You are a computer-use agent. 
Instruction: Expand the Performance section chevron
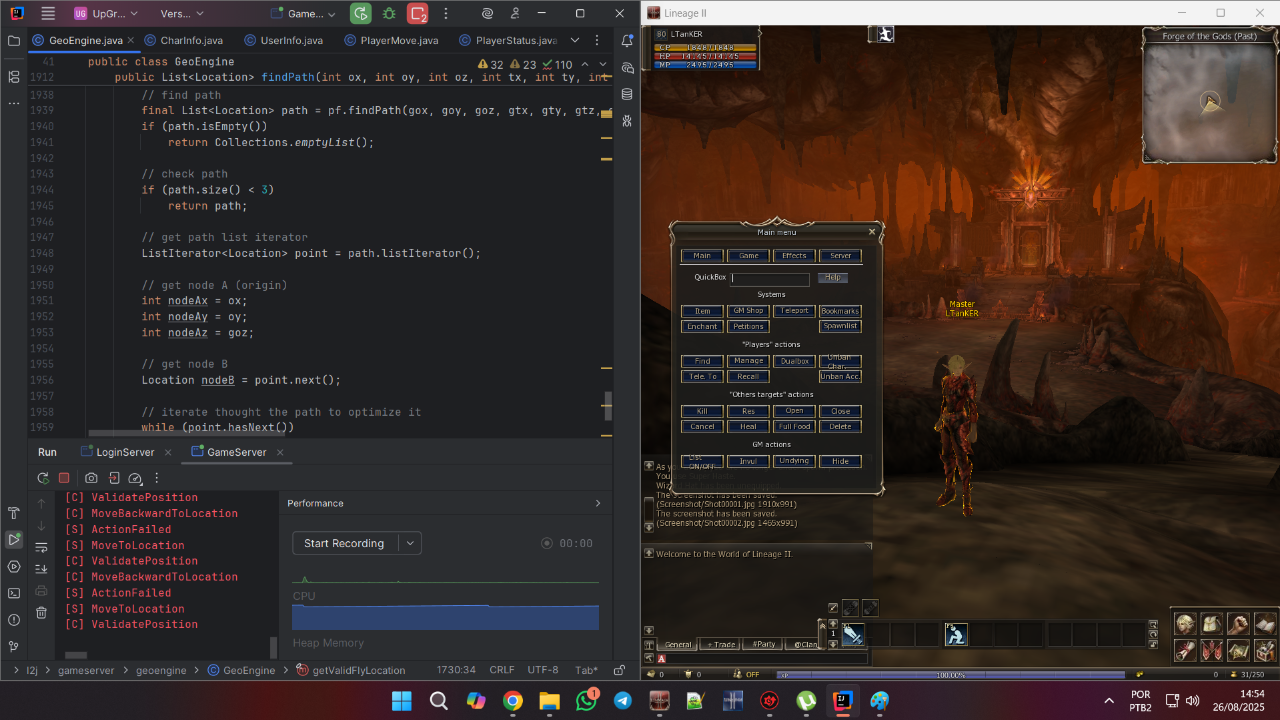[x=597, y=503]
